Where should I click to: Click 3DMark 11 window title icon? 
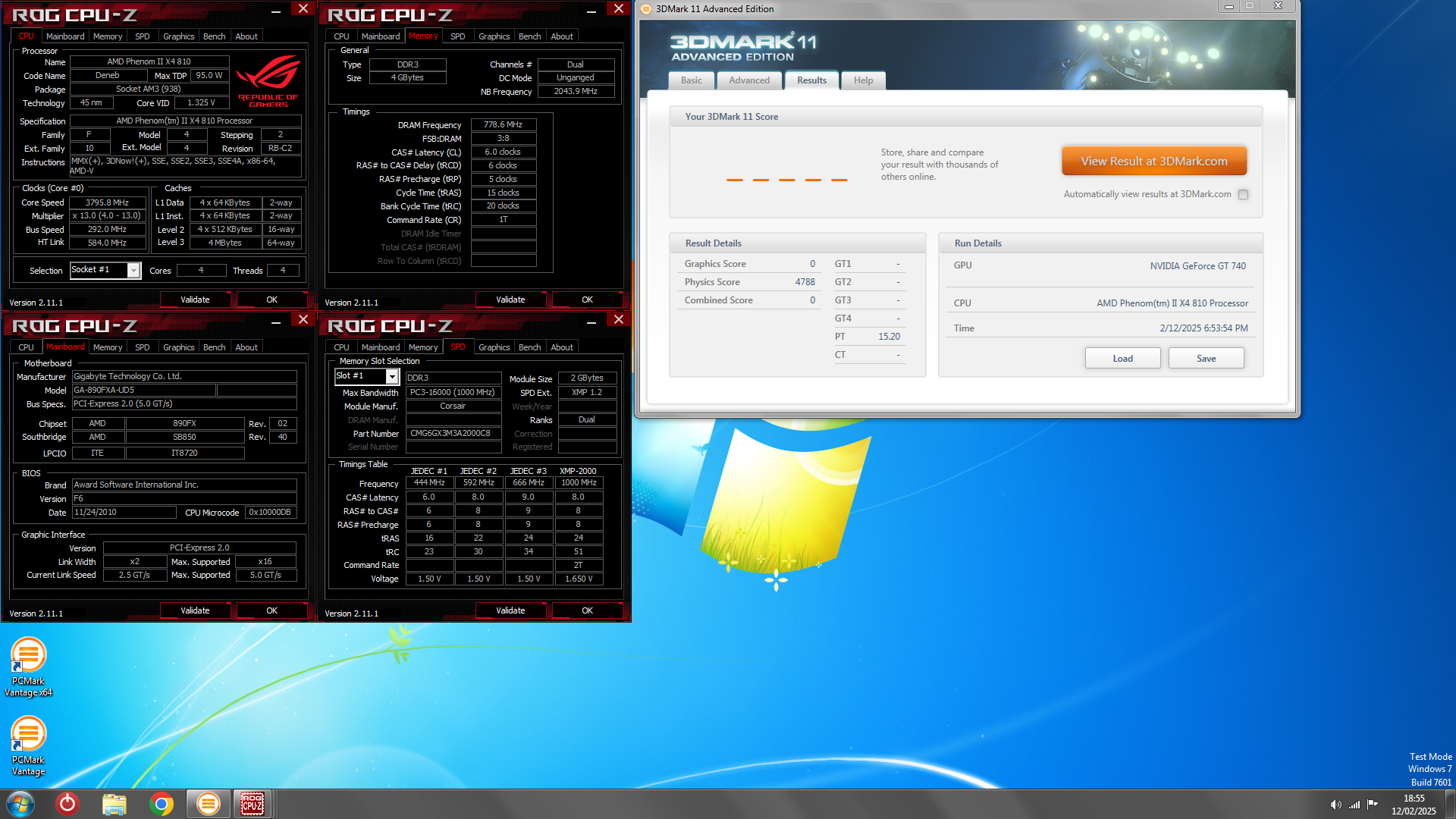(x=646, y=9)
